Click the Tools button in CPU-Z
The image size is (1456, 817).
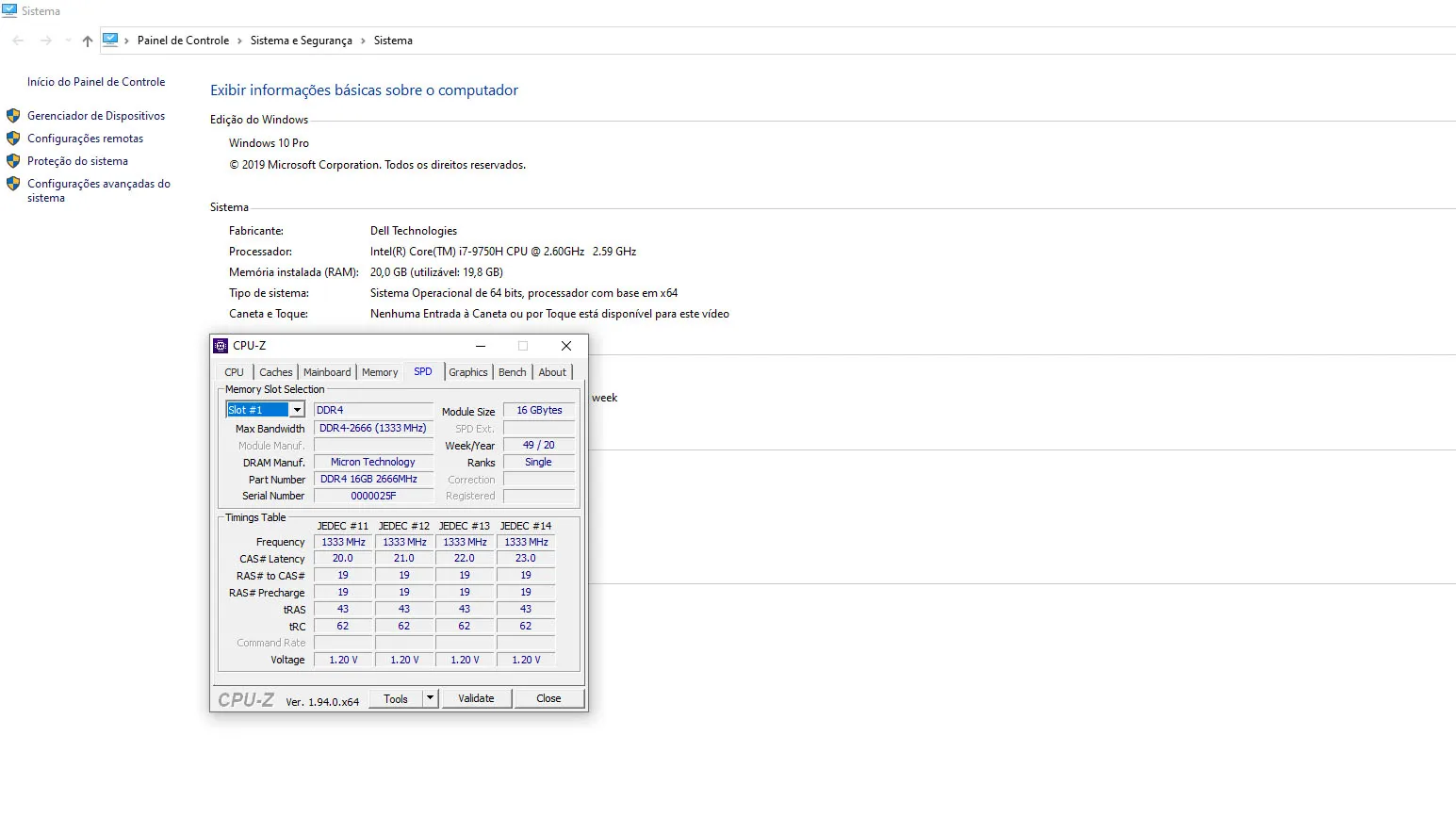coord(396,698)
